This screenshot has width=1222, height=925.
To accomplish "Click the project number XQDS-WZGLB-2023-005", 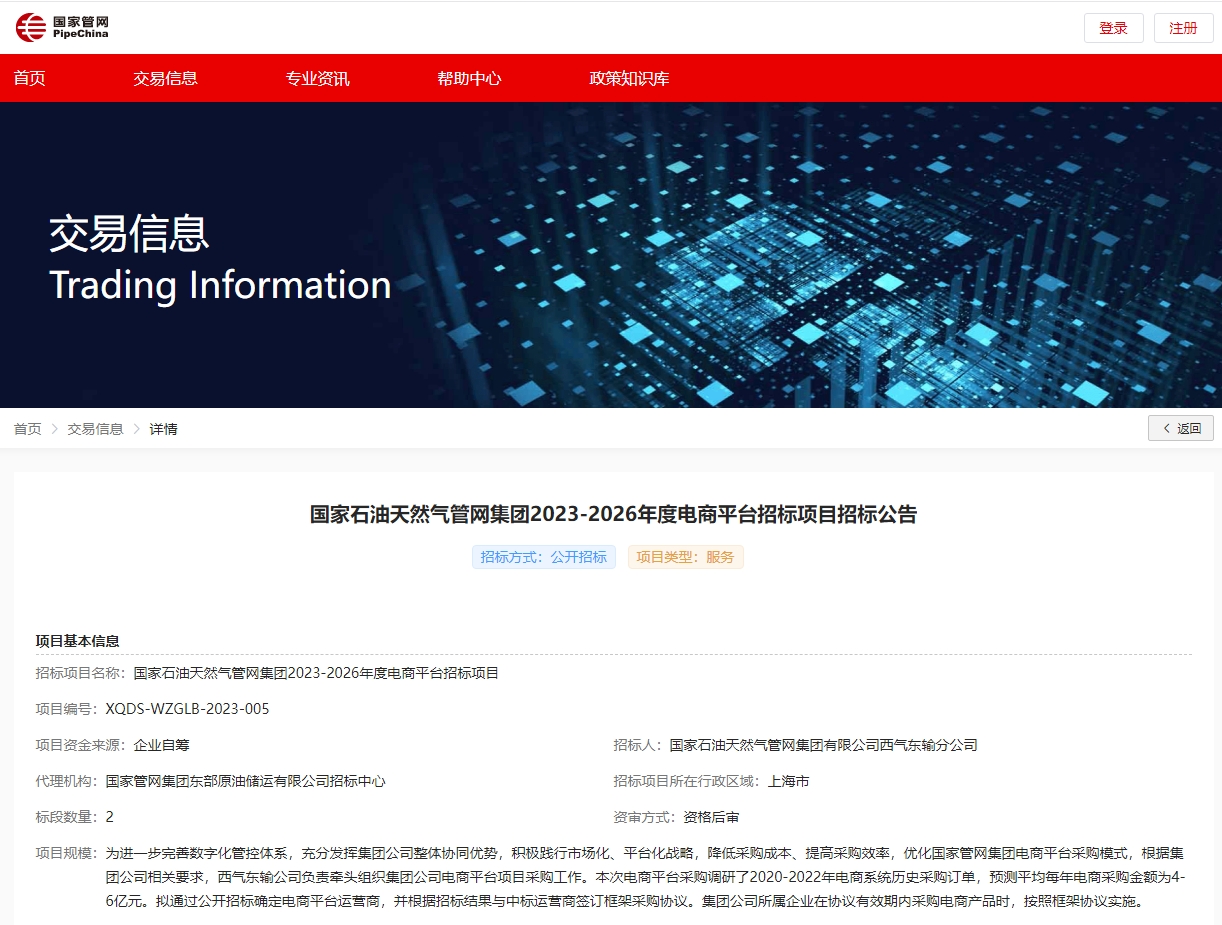I will click(x=187, y=709).
